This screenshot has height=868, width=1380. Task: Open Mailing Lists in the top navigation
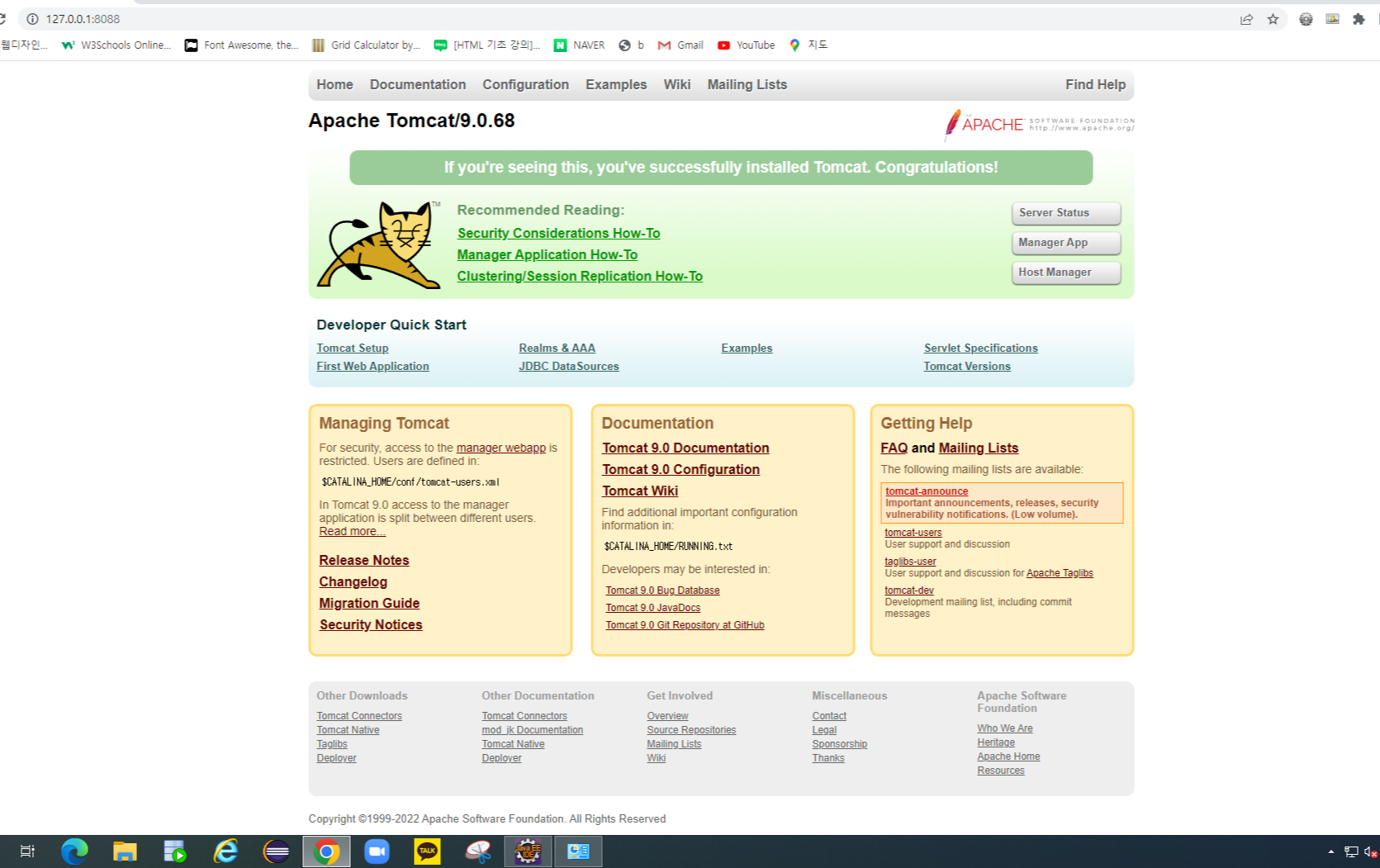[x=747, y=85]
